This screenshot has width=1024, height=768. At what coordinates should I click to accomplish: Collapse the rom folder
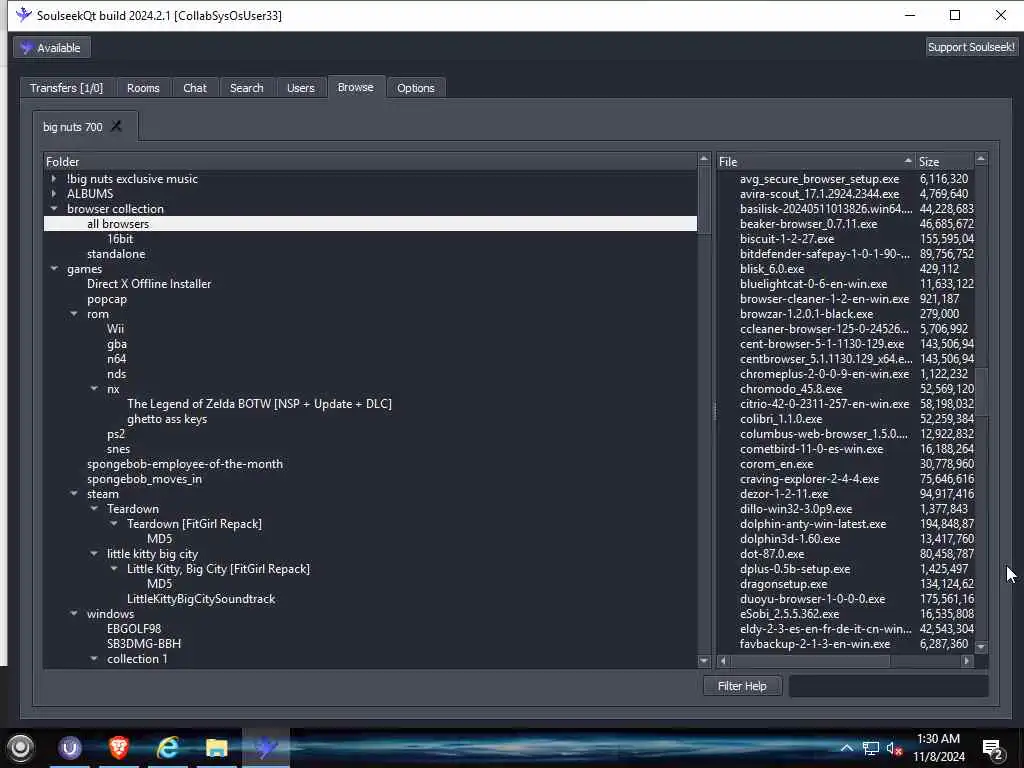(x=74, y=313)
